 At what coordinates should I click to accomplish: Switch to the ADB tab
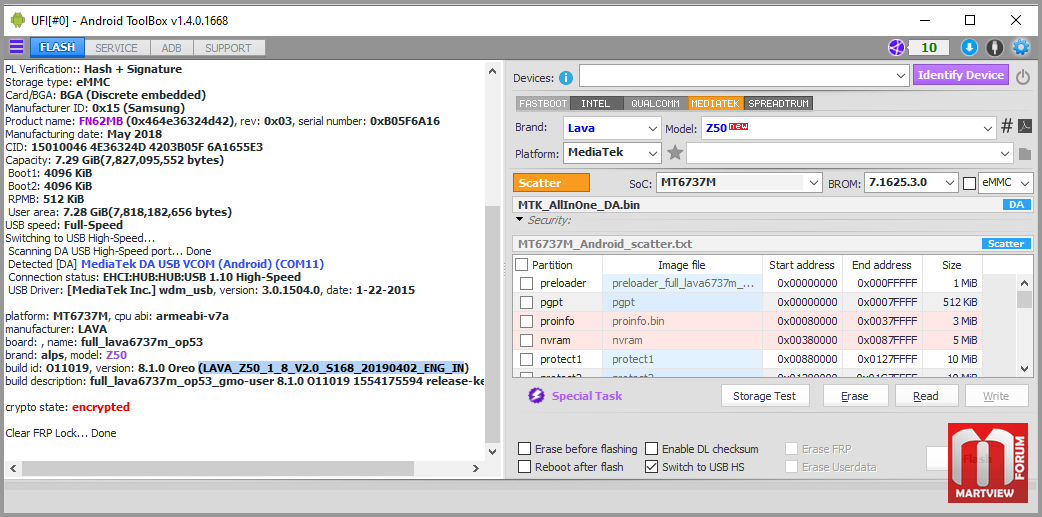pos(171,48)
